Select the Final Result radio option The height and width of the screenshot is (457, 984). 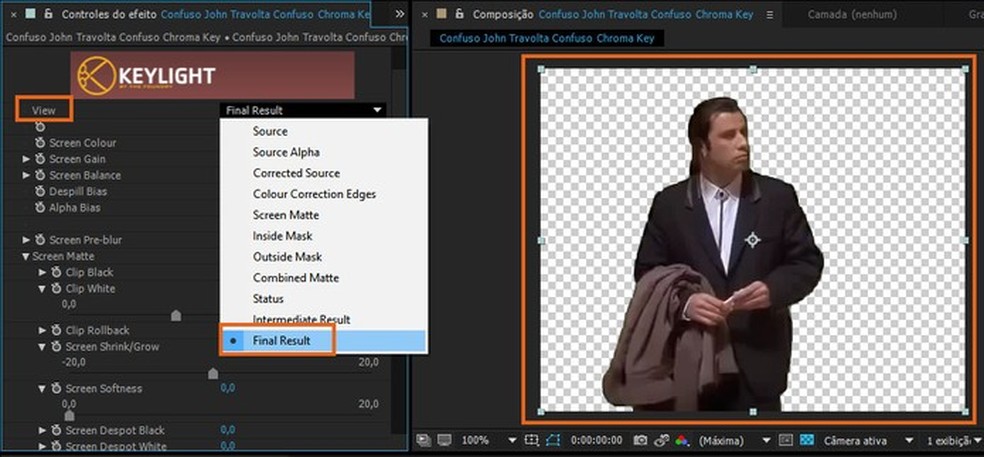[280, 341]
